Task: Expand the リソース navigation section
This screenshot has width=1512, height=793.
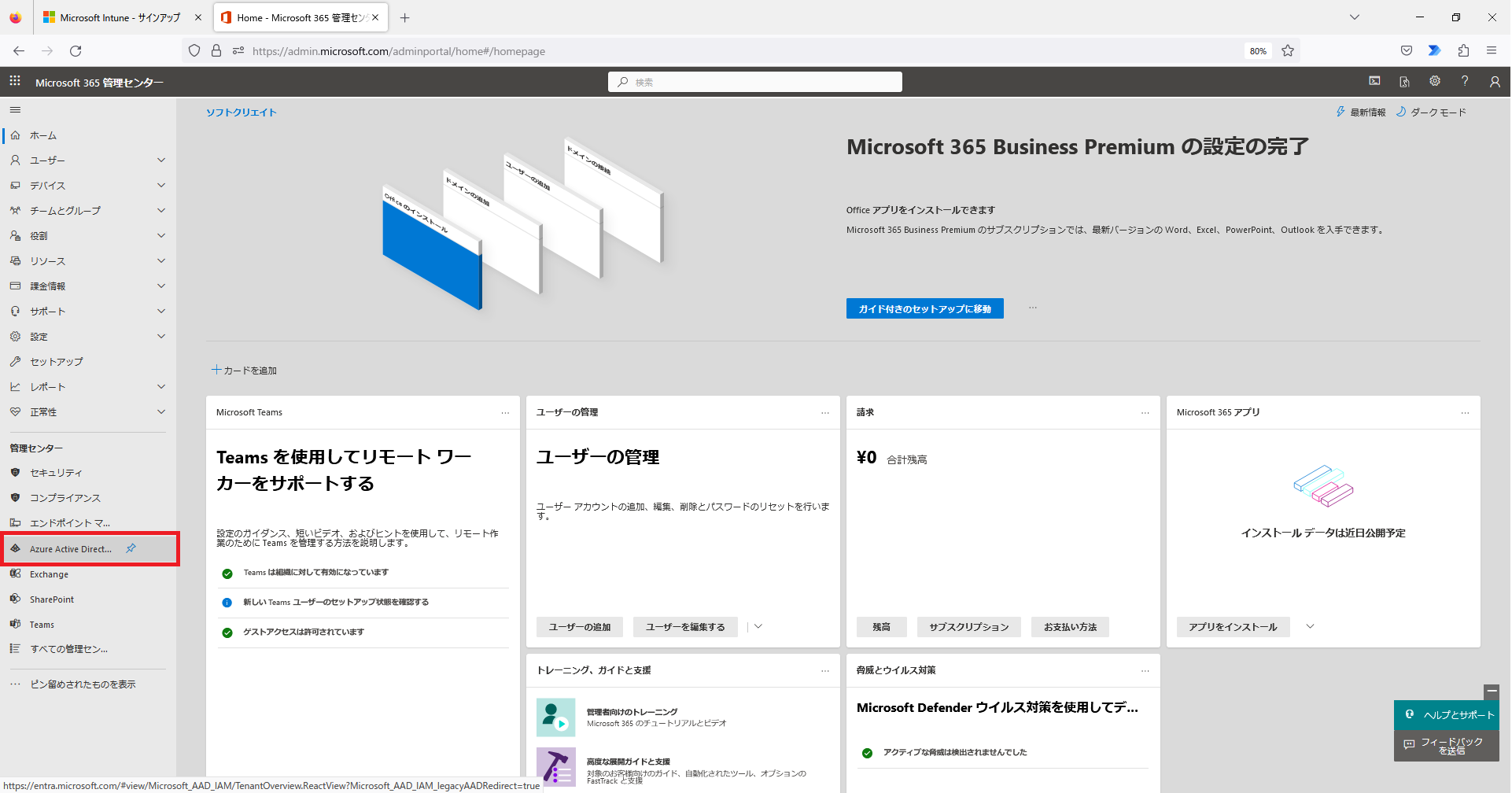Action: point(161,261)
